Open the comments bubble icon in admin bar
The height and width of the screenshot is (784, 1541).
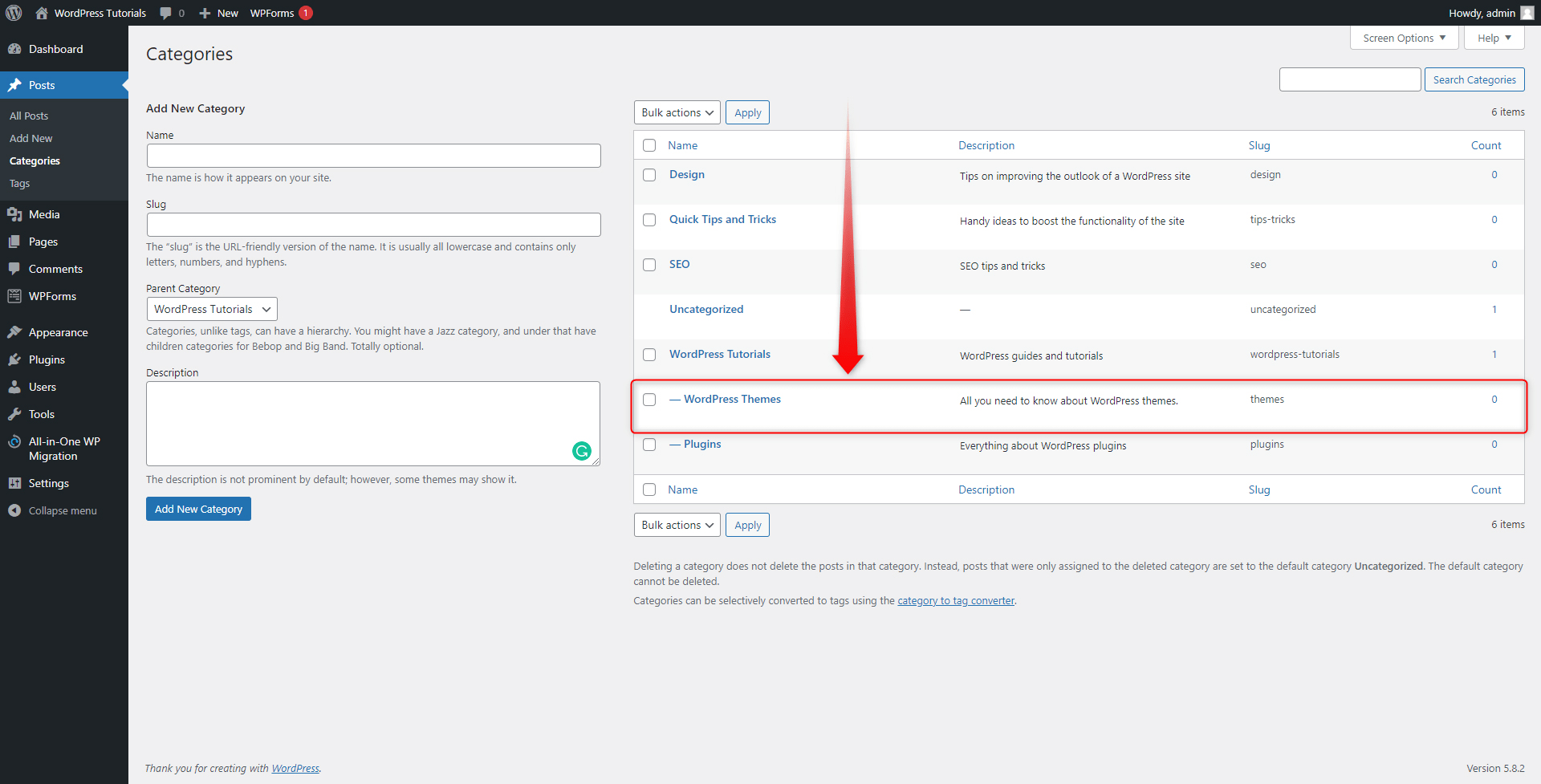point(165,13)
